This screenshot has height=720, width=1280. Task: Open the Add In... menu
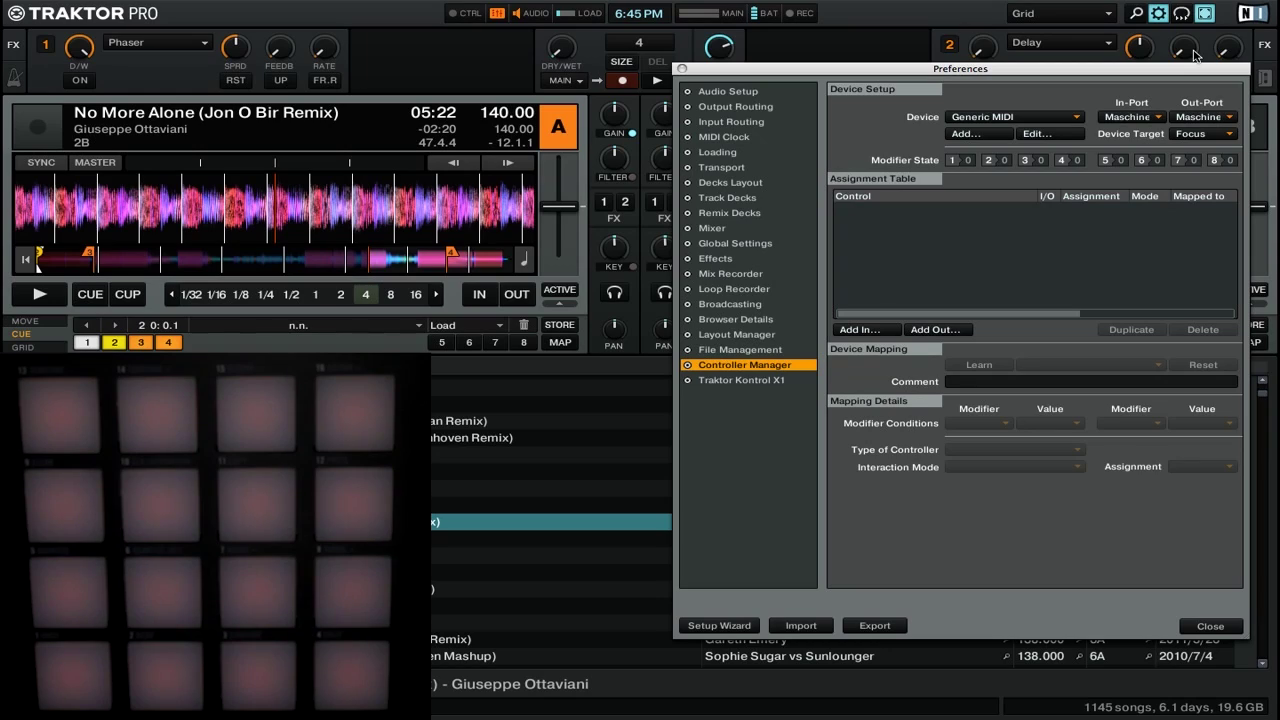tap(867, 330)
